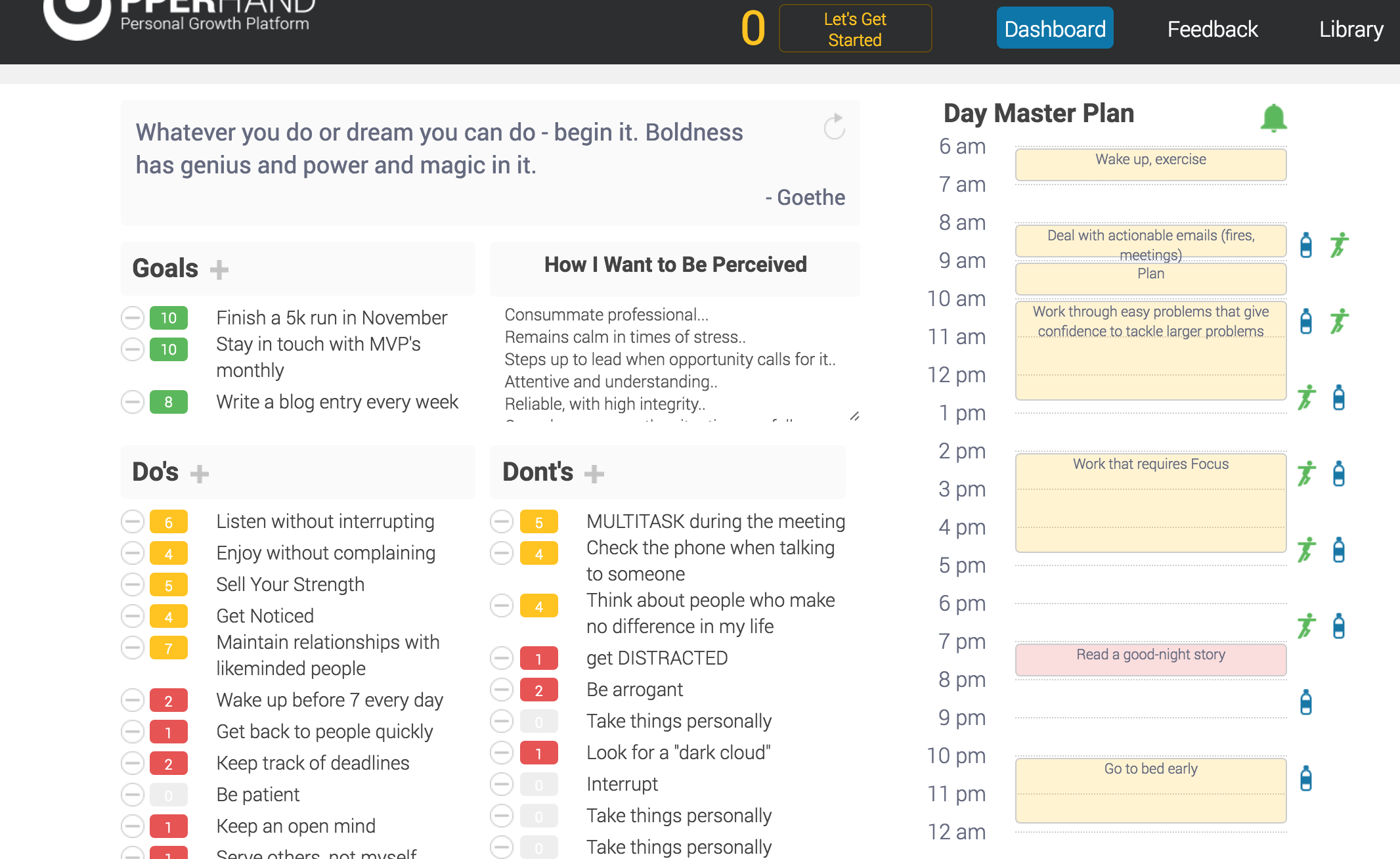The image size is (1400, 859).
Task: Open the Library page
Action: point(1351,28)
